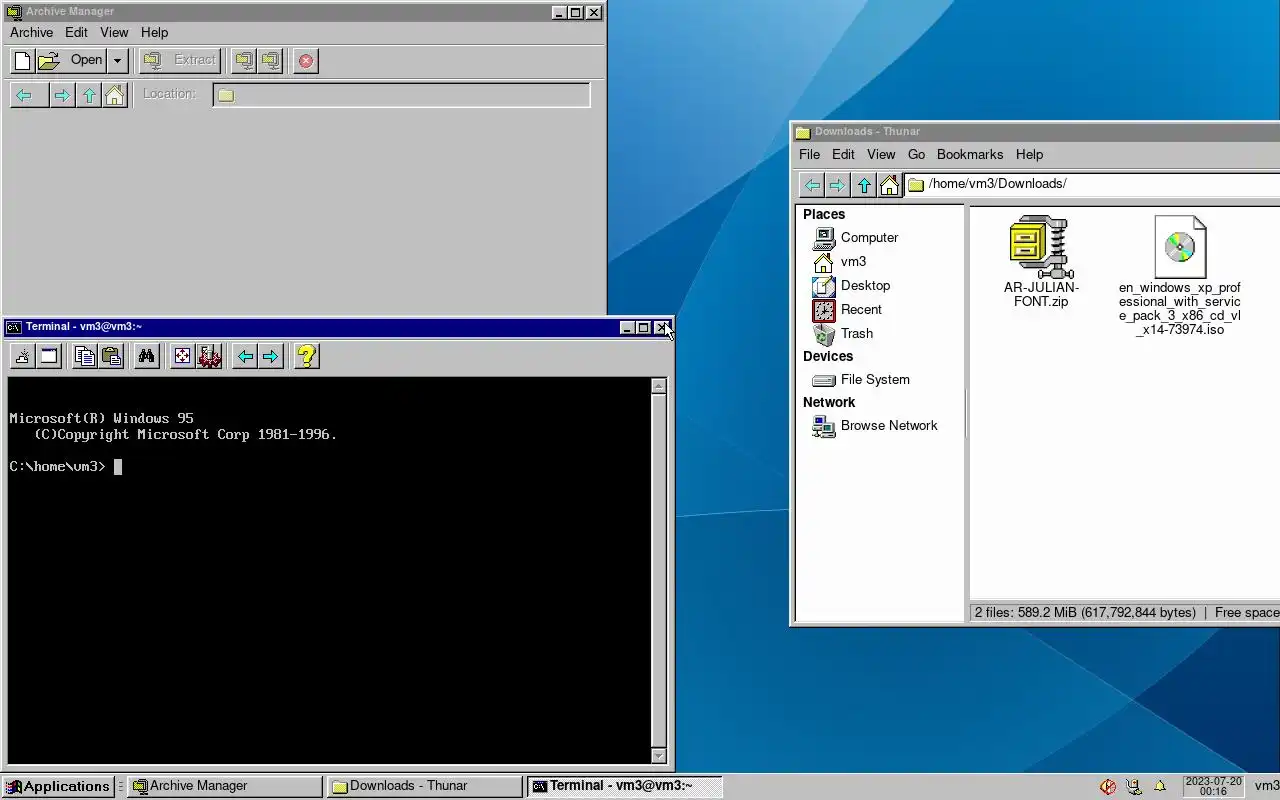
Task: Click the Paste icon in Terminal toolbar
Action: (x=111, y=356)
